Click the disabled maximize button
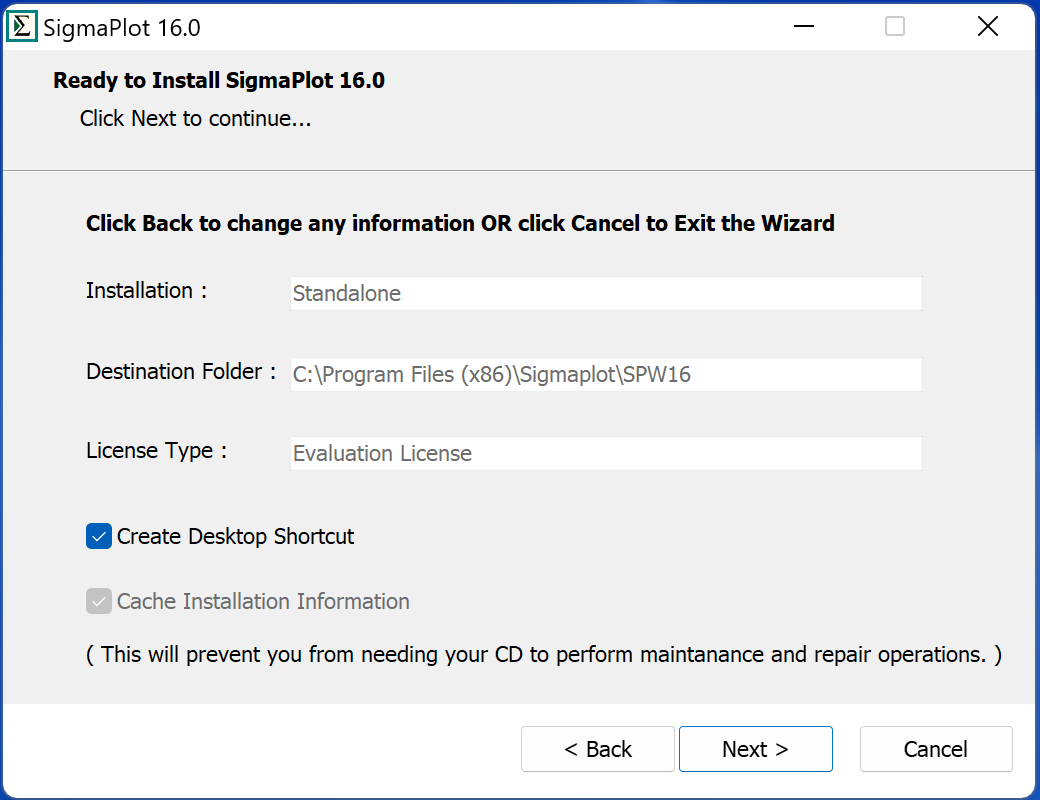The width and height of the screenshot is (1040, 800). tap(895, 27)
